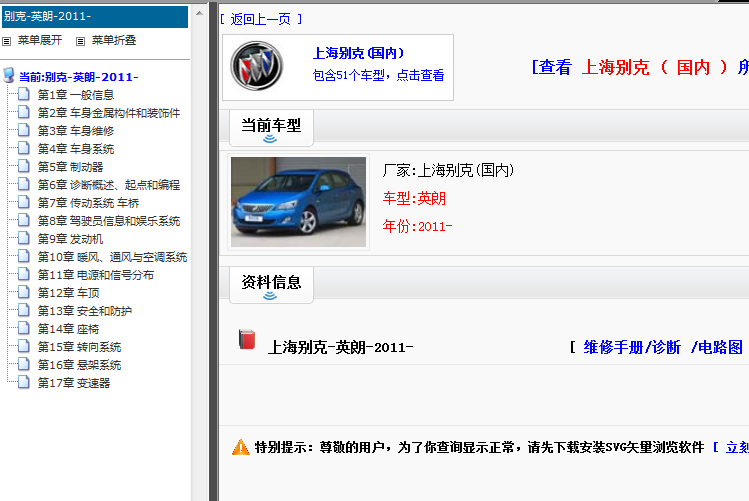
Task: Select 第3章 车身维修 in the tree
Action: (76, 131)
